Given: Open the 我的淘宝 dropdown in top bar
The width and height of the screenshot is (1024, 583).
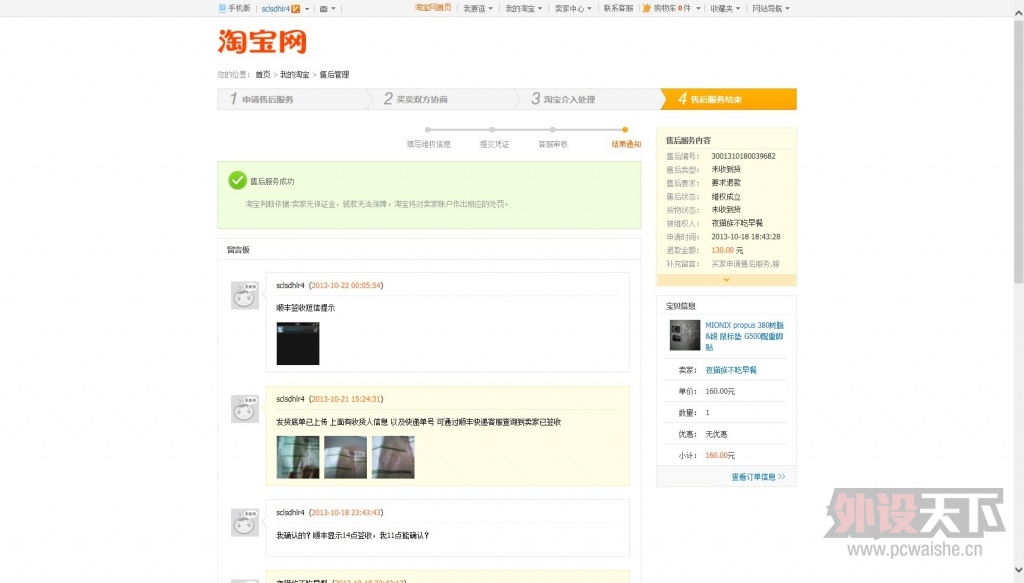Looking at the screenshot, I should pyautogui.click(x=523, y=9).
